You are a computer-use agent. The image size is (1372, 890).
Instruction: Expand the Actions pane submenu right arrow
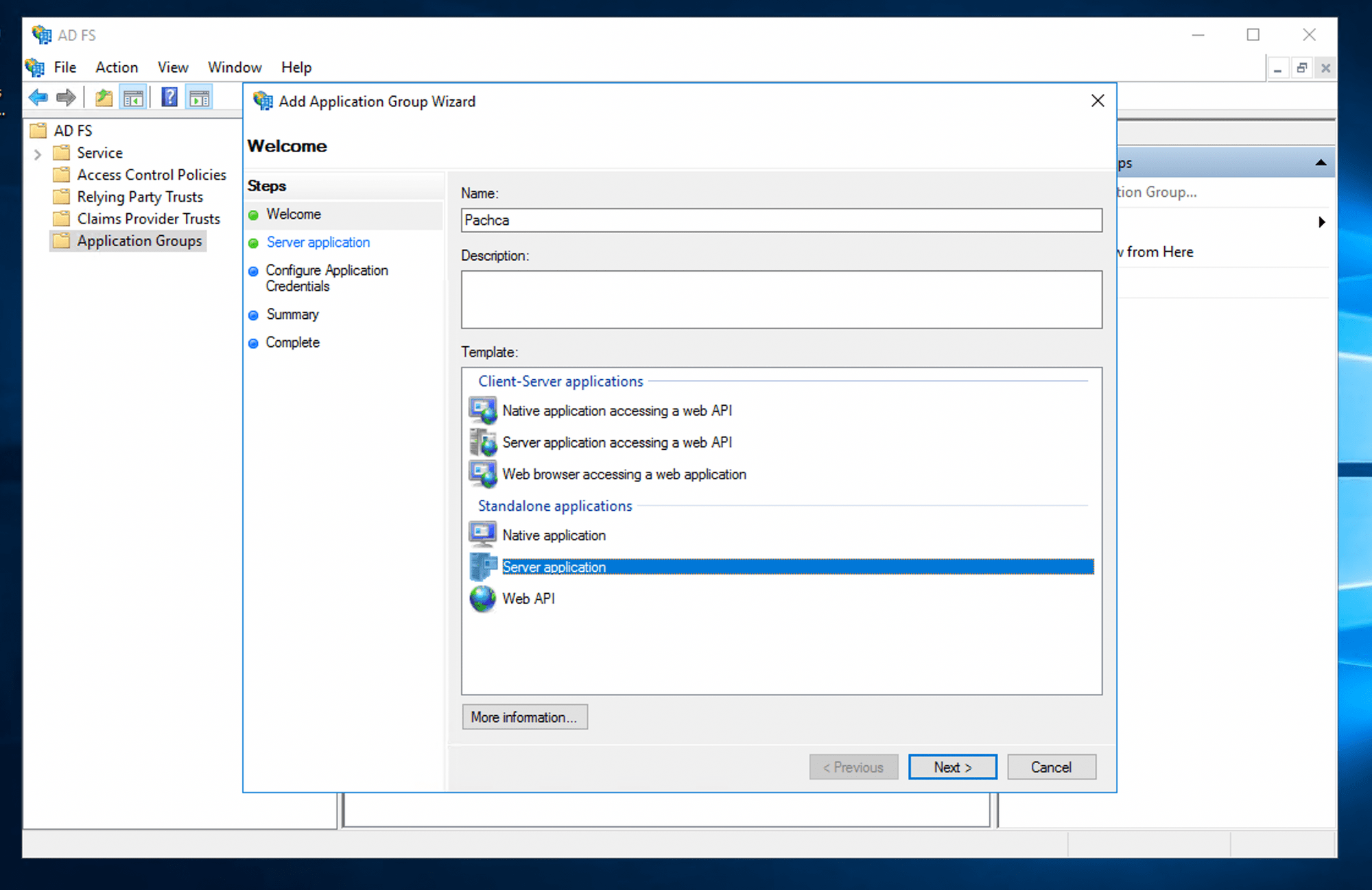pos(1321,222)
